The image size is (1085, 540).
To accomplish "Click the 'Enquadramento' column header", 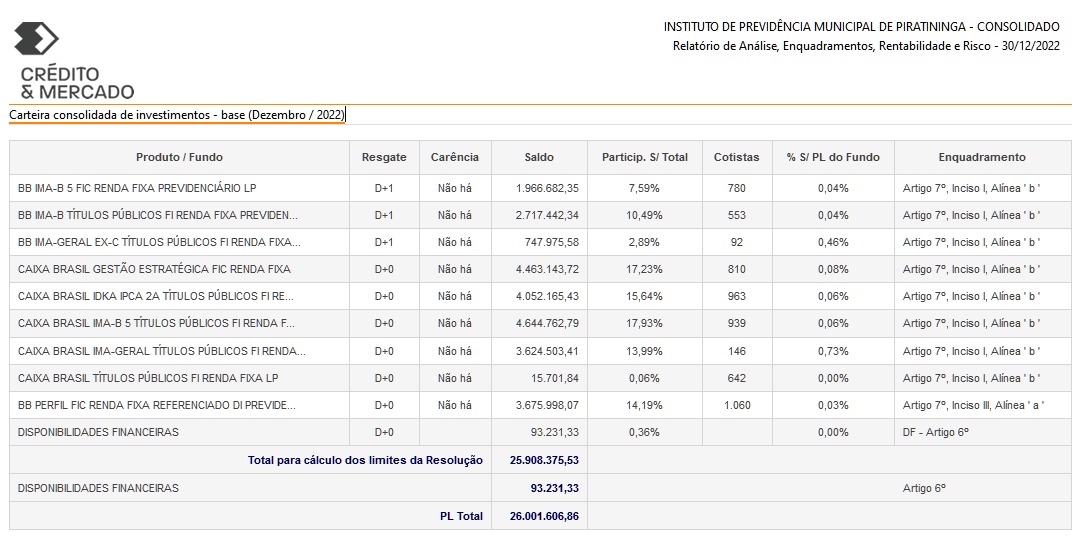I will (982, 157).
